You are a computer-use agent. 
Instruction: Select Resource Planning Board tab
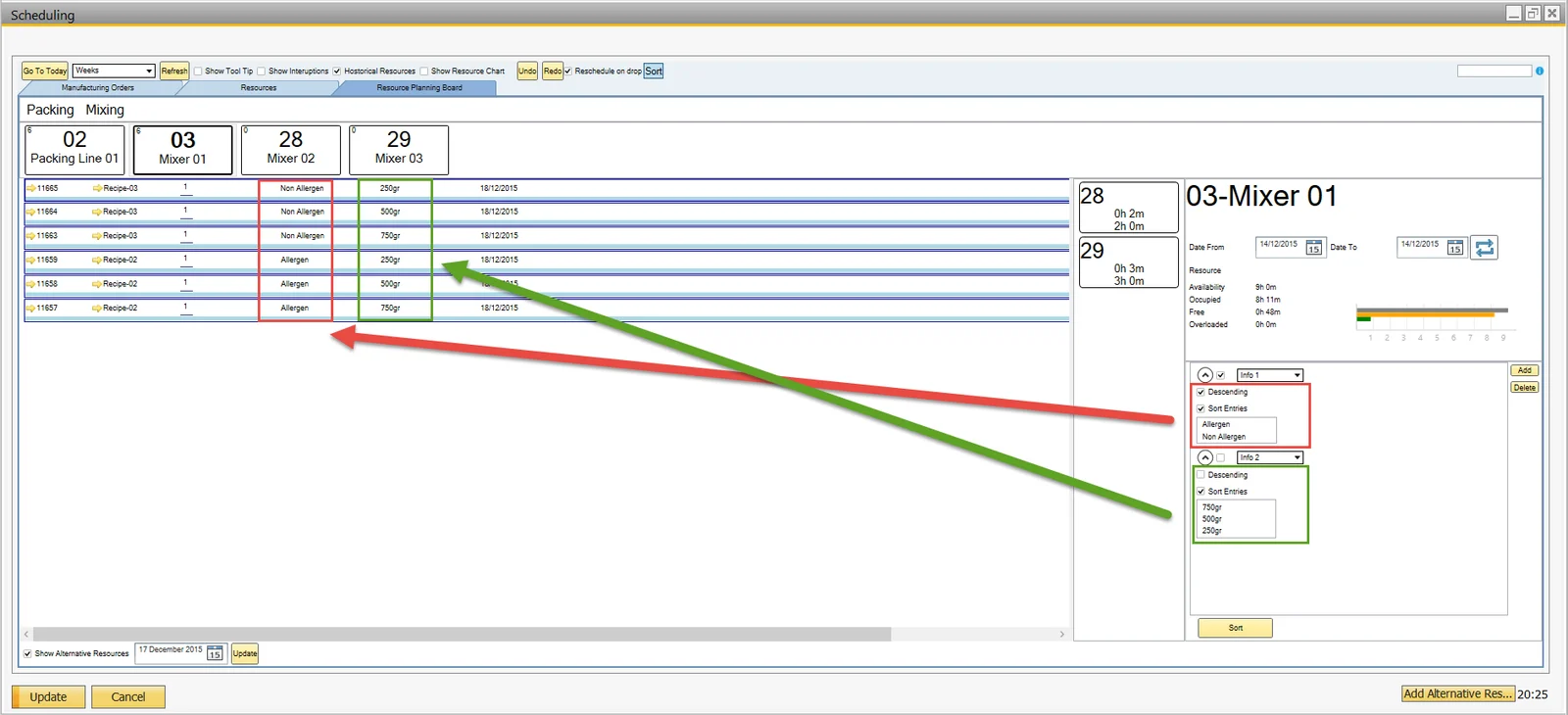click(x=419, y=88)
